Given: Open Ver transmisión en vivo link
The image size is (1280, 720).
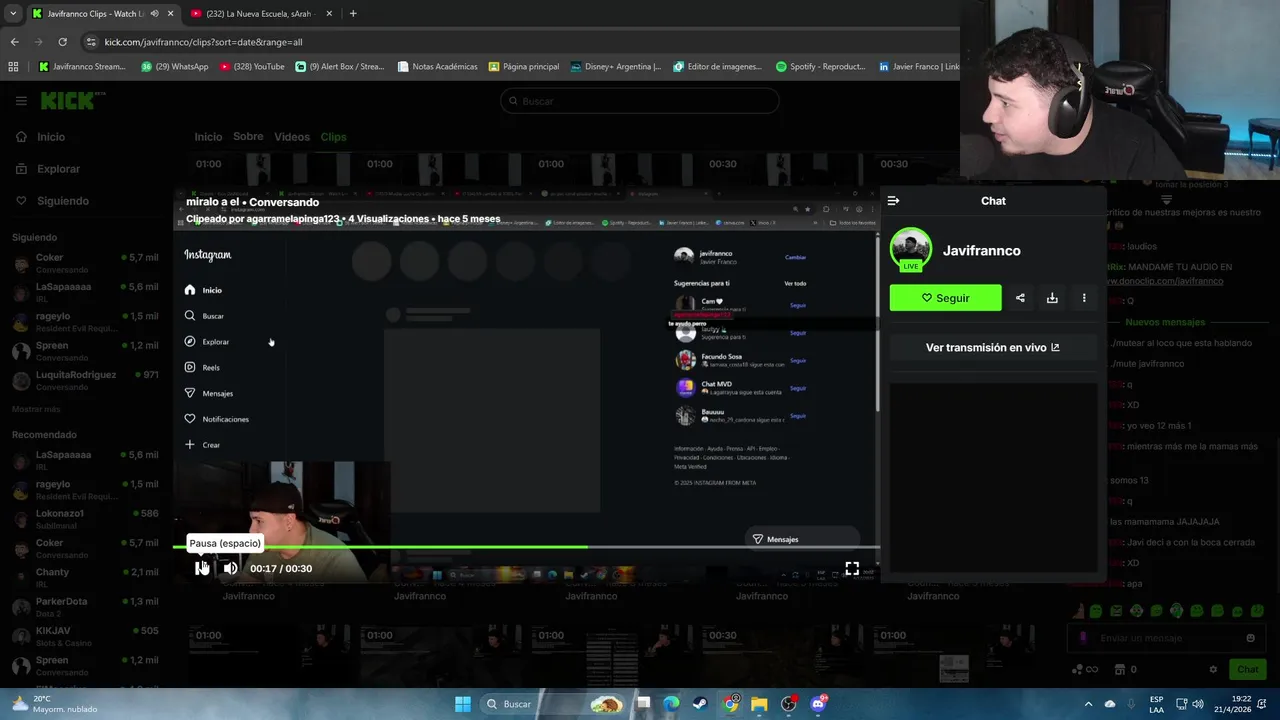Looking at the screenshot, I should click(x=993, y=348).
